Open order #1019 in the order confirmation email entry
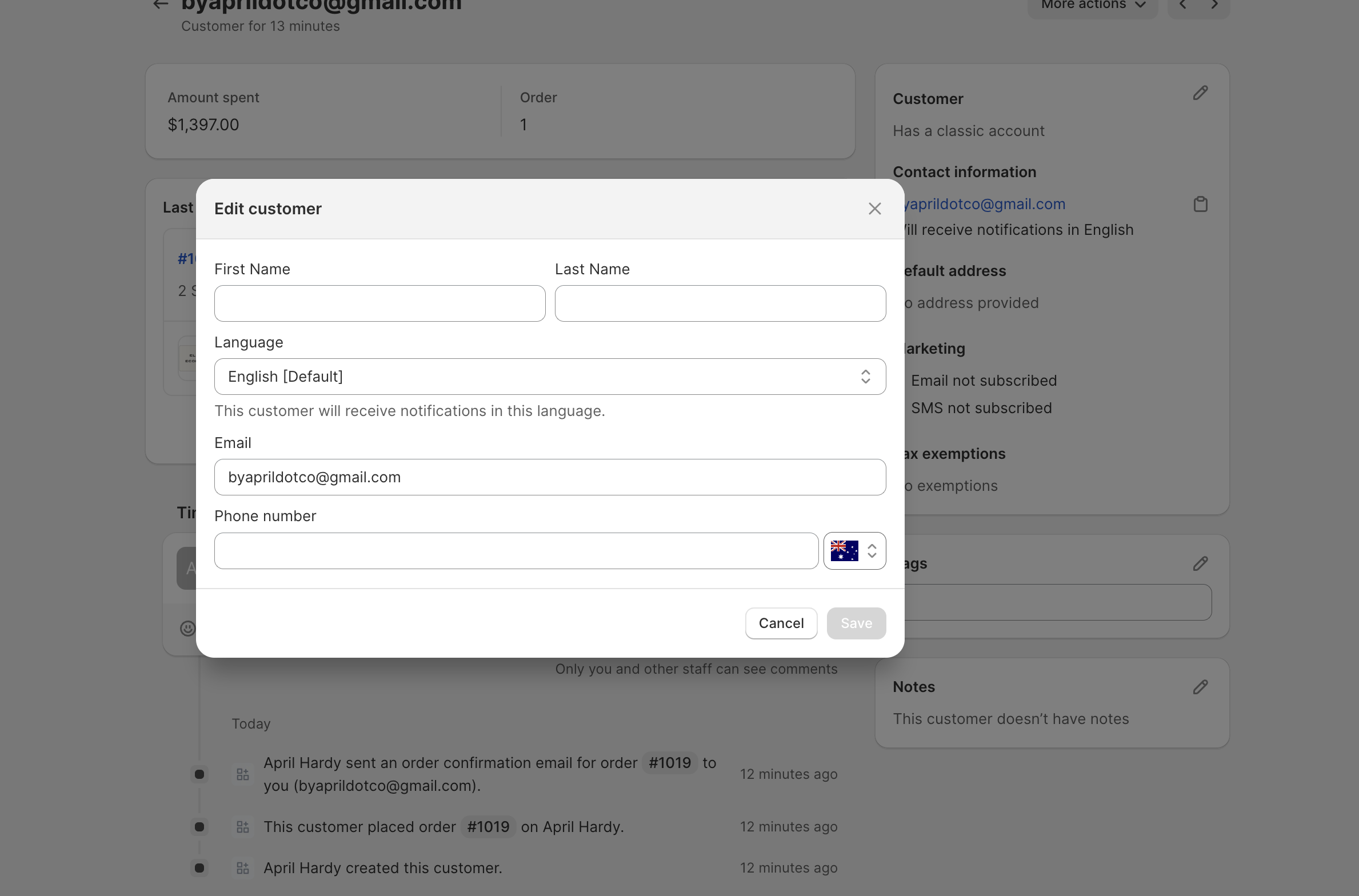This screenshot has width=1359, height=896. coord(670,763)
